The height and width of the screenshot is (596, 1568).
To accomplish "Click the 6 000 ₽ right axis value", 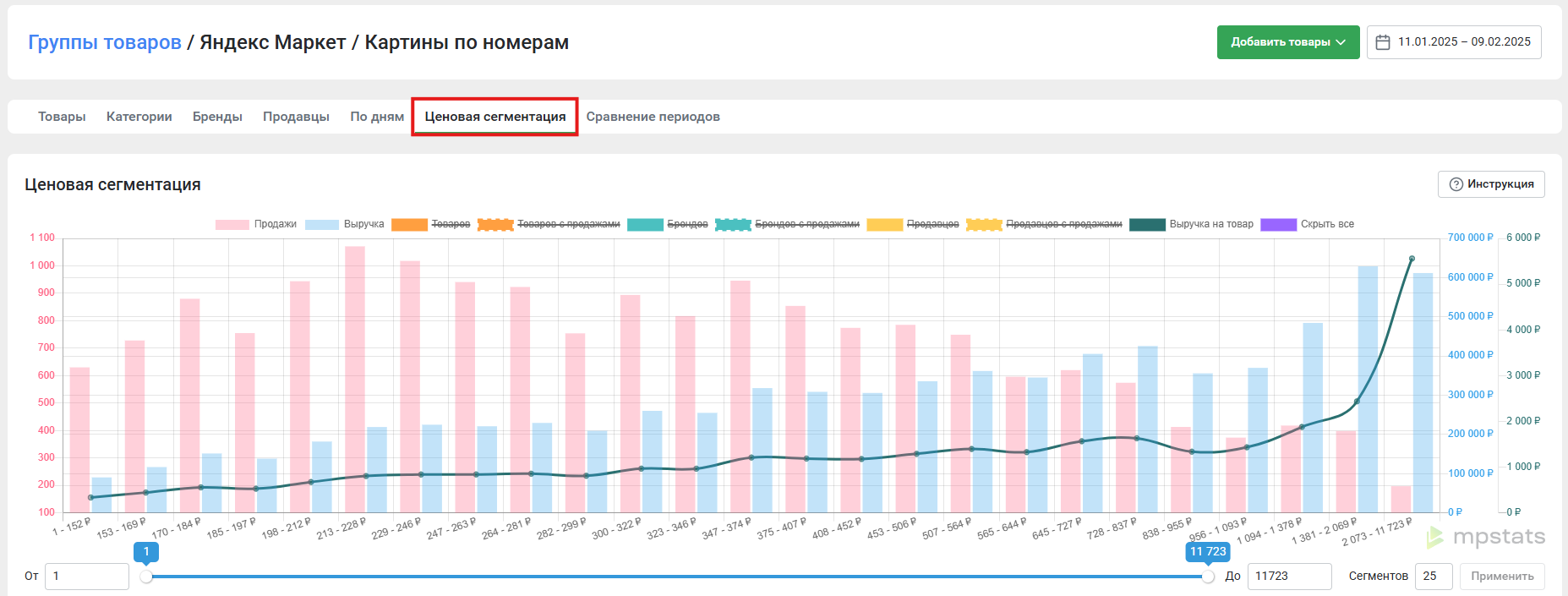I will [x=1523, y=238].
